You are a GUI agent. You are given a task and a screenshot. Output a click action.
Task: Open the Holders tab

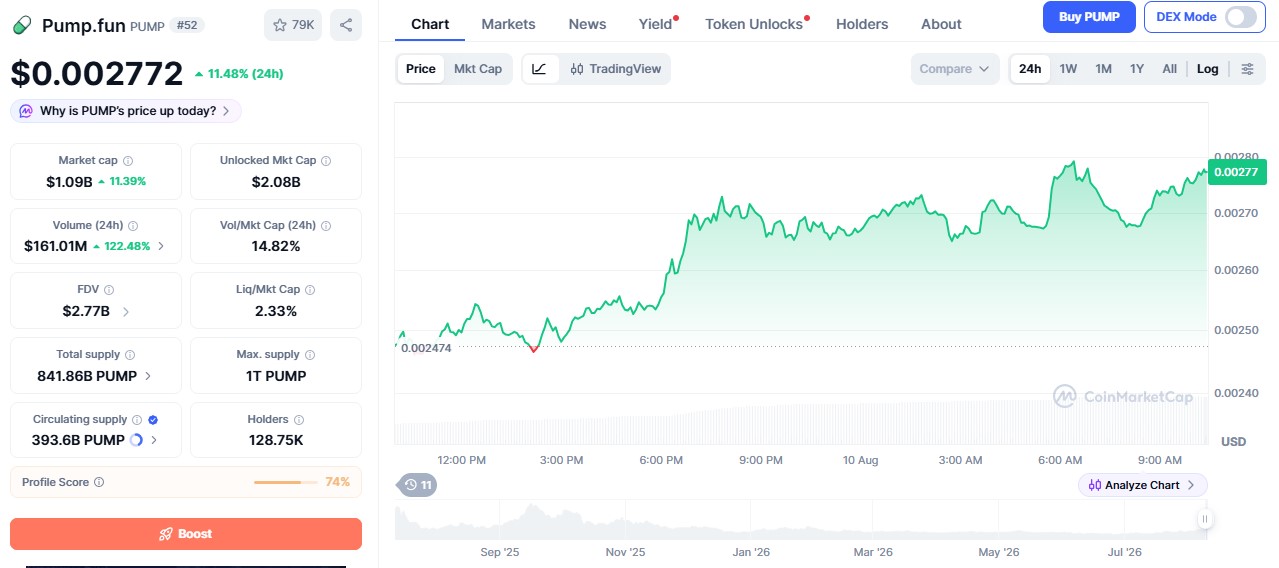(861, 24)
